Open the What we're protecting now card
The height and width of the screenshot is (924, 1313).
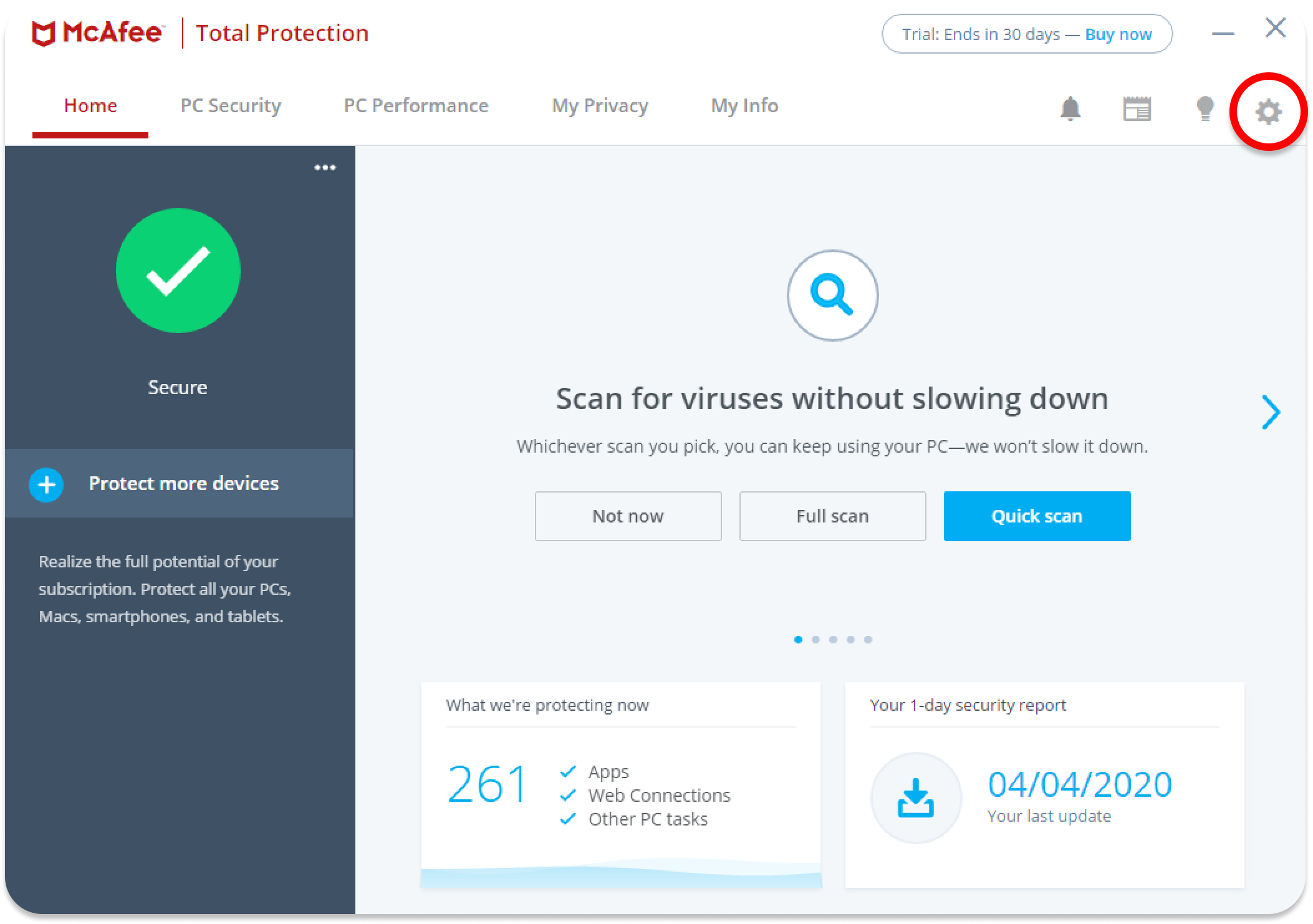click(x=620, y=784)
